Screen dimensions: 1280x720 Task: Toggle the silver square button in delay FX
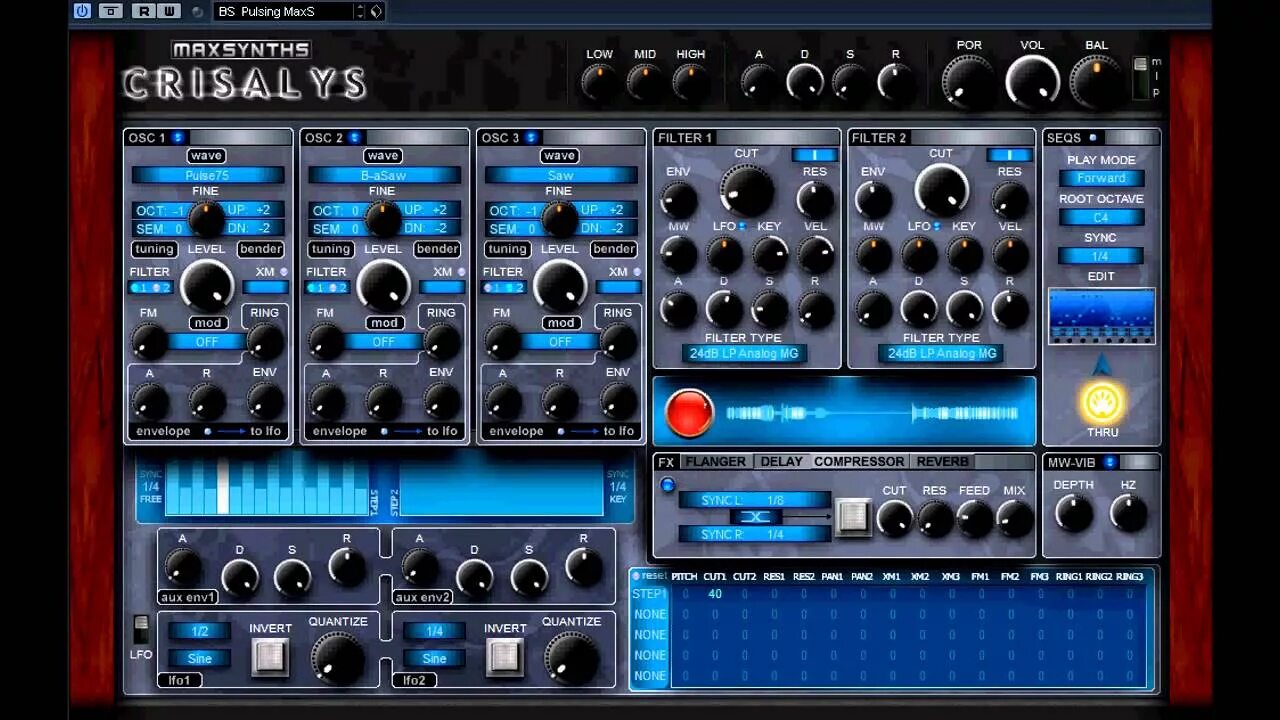point(852,516)
